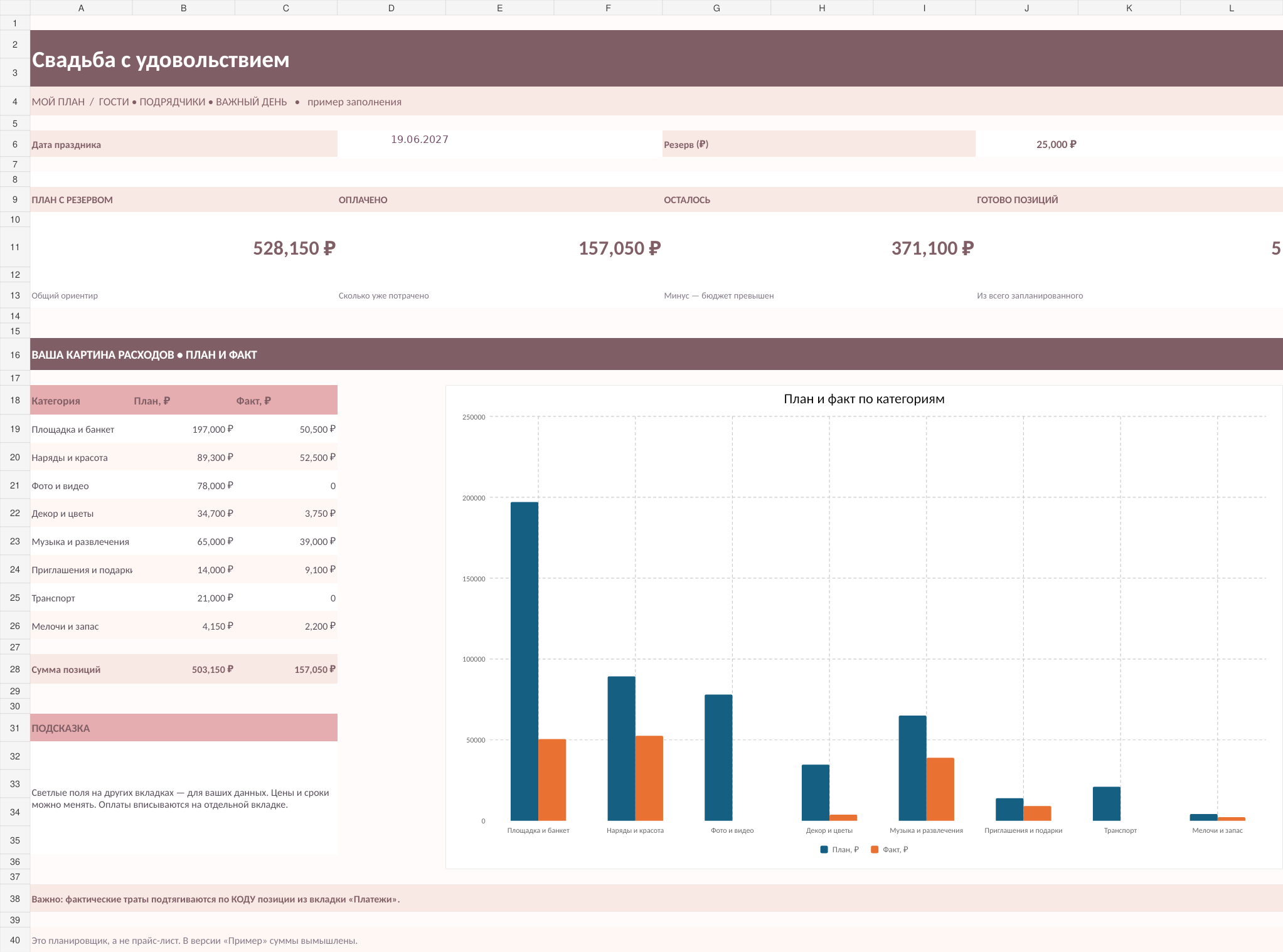Click the Категория table header cell
Viewport: 1283px width, 952px height.
click(x=81, y=400)
